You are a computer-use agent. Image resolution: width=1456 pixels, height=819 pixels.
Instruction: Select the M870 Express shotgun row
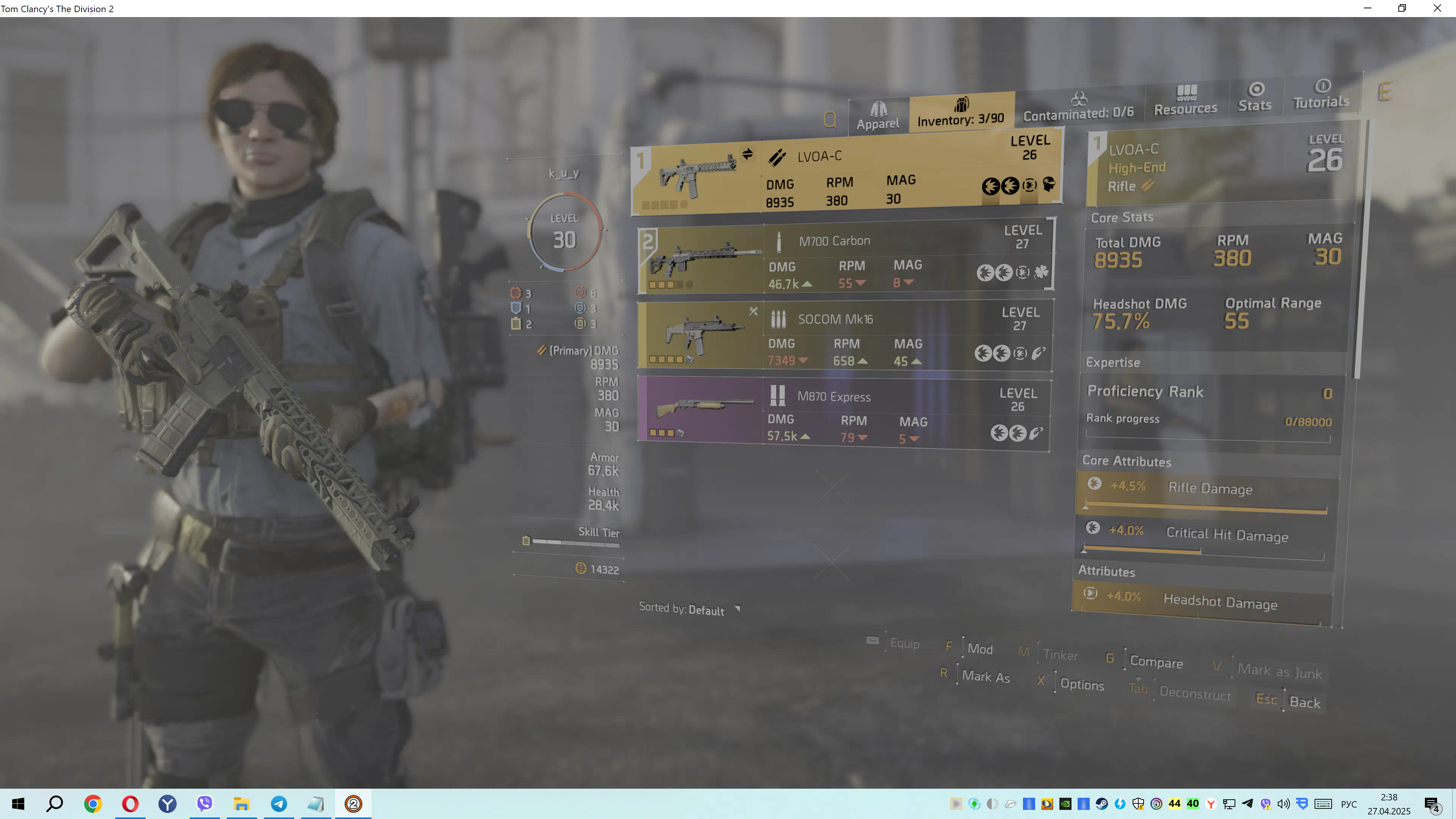pos(844,413)
